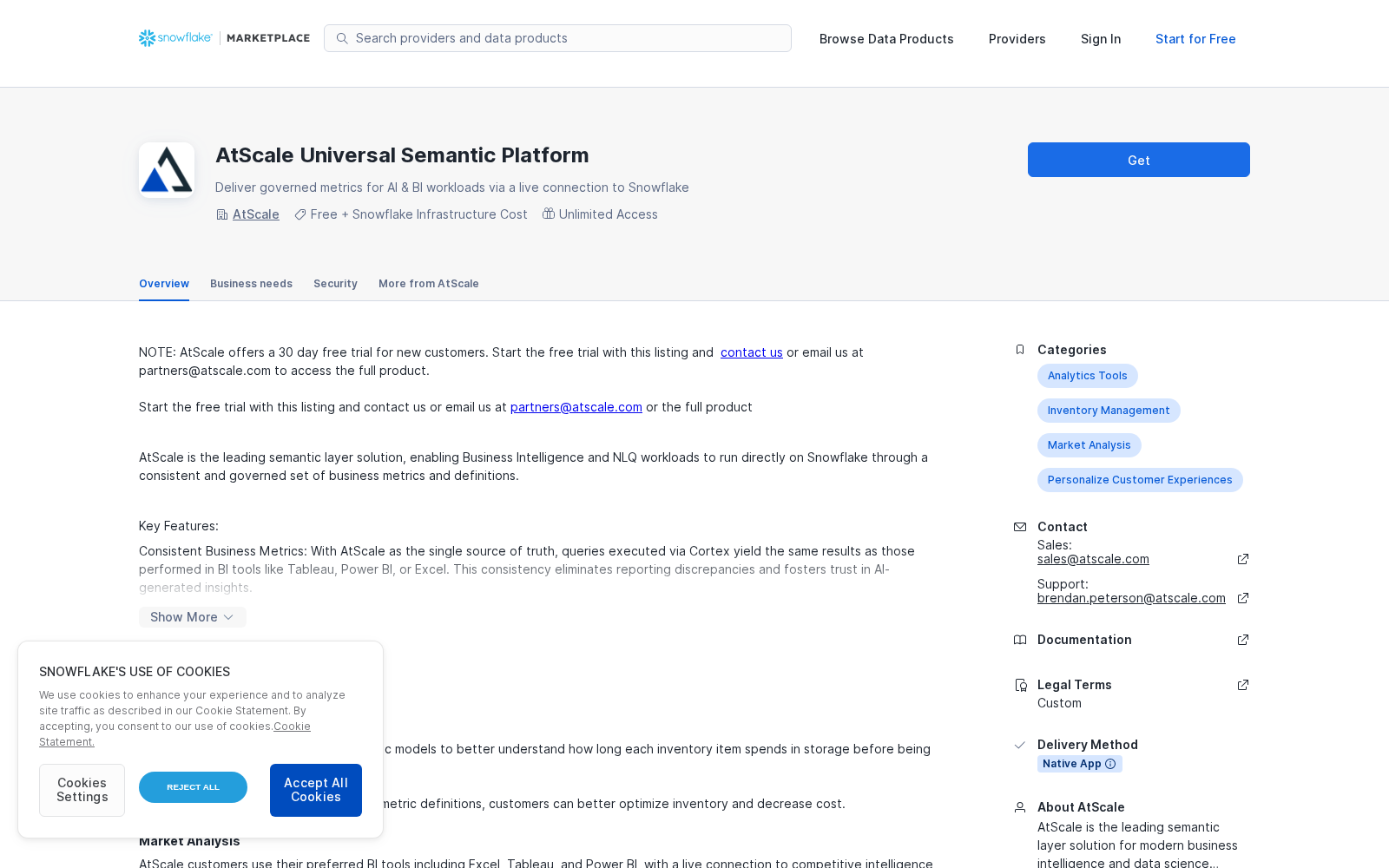This screenshot has width=1389, height=868.
Task: Click sales@atscale.com email link
Action: (x=1093, y=559)
